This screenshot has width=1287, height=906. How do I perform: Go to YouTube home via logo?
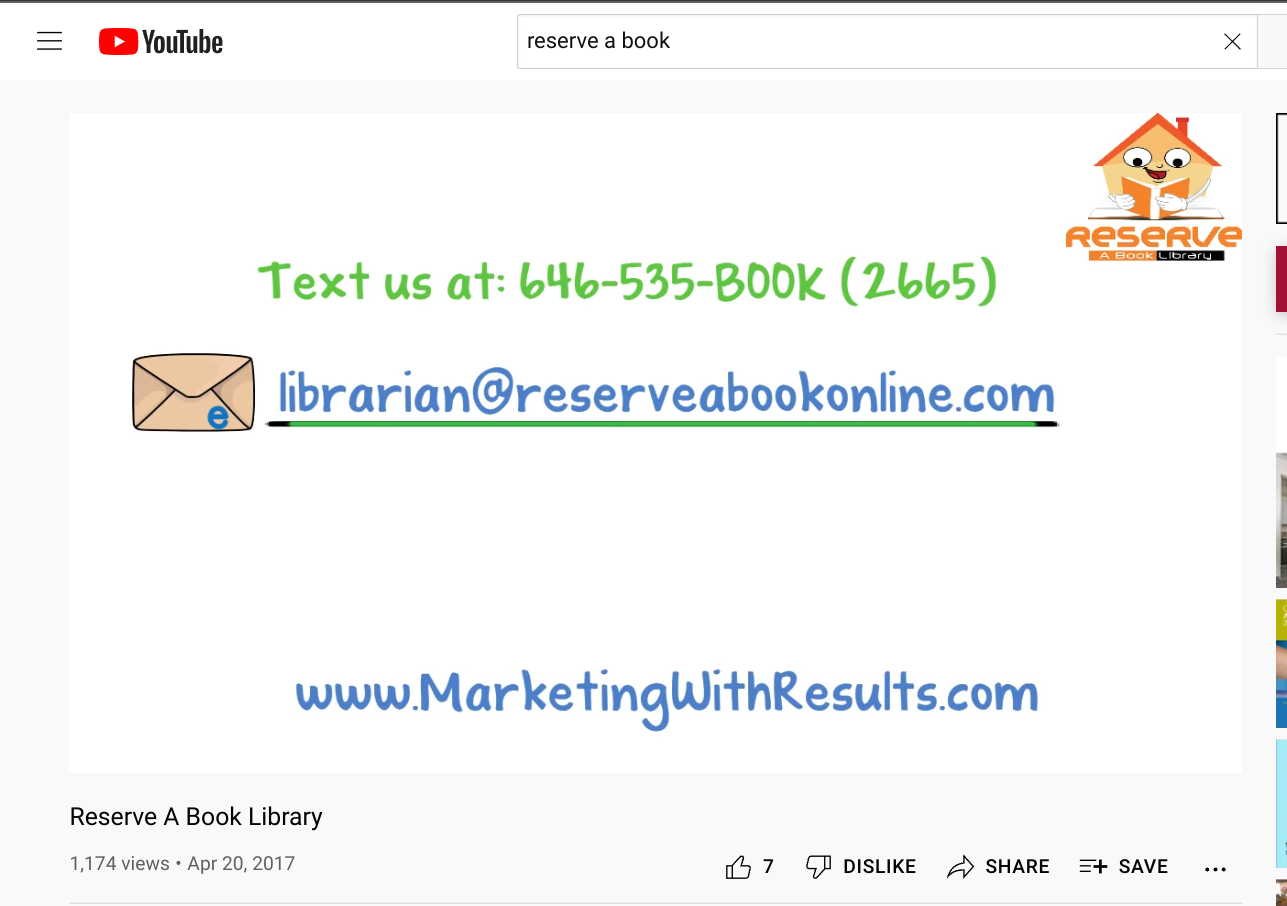tap(161, 41)
